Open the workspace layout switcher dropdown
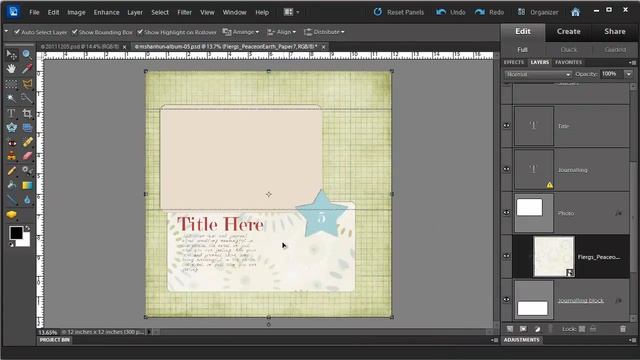The width and height of the screenshot is (640, 360). [291, 12]
